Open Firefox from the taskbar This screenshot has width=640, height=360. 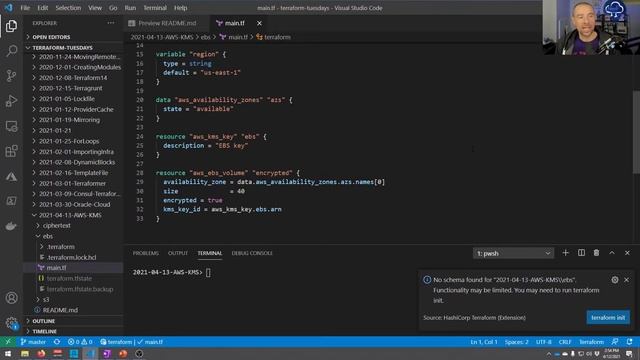[x=41, y=354]
